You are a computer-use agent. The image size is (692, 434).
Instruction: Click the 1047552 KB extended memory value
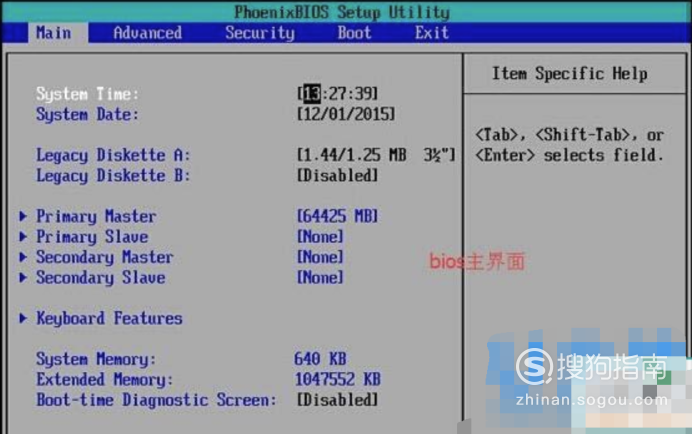(x=338, y=379)
